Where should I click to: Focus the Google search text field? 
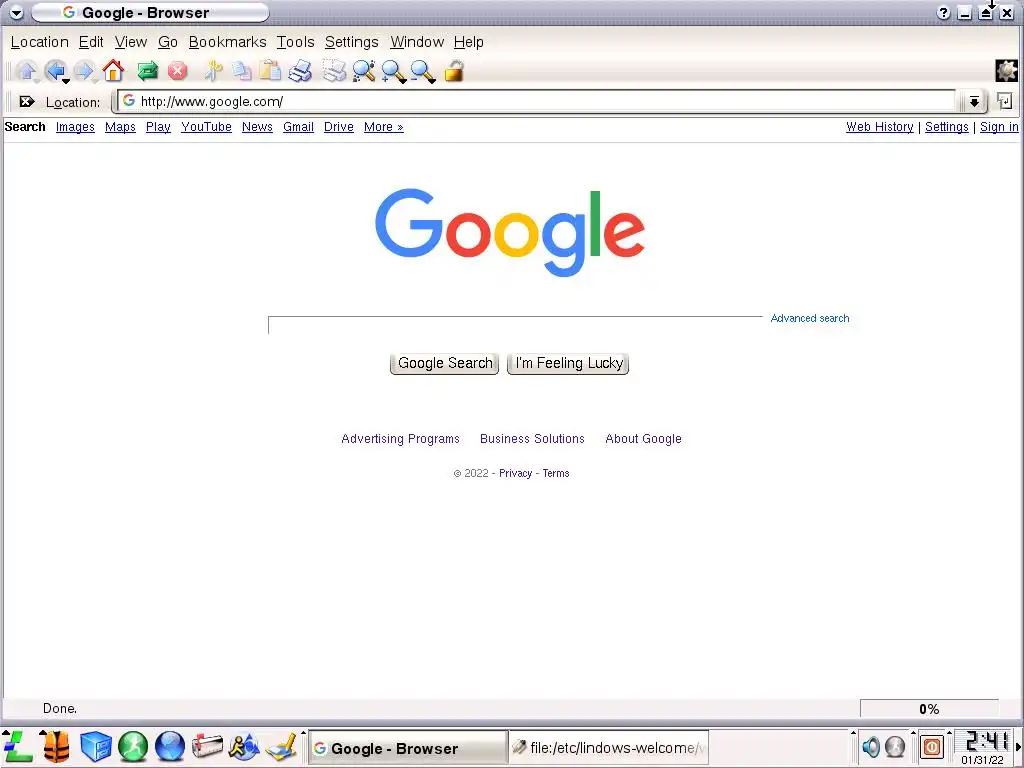pos(515,325)
